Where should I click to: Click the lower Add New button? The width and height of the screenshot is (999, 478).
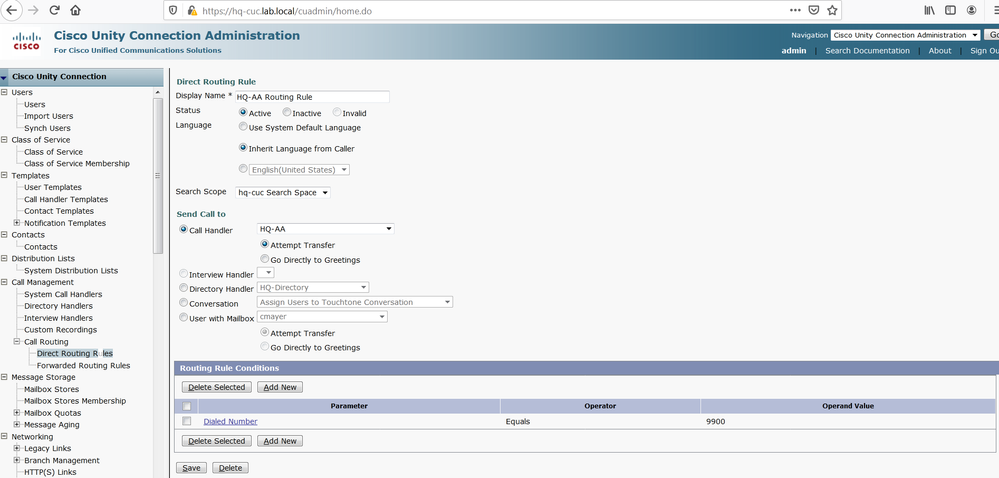tap(280, 441)
